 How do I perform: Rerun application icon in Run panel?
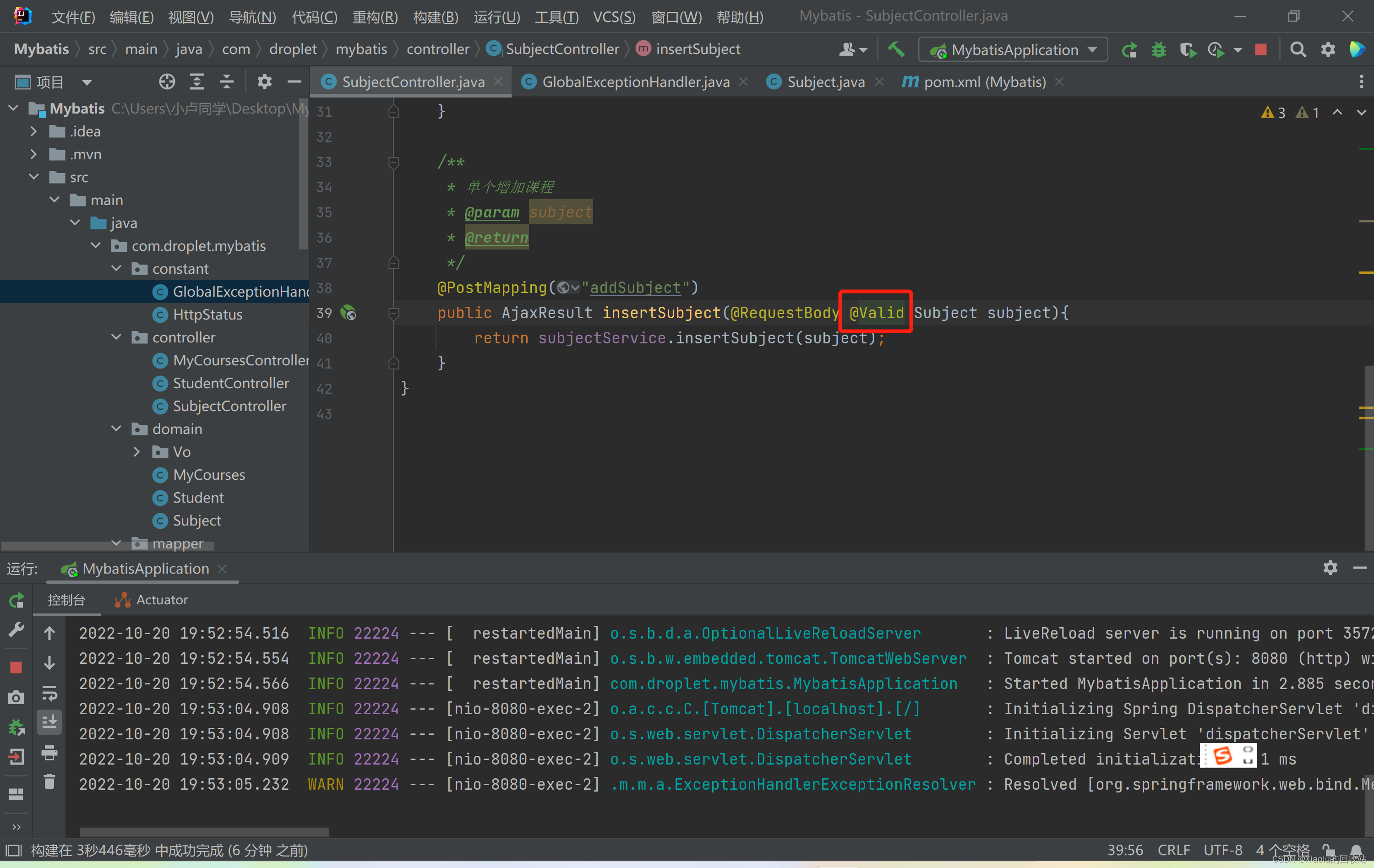pos(16,600)
